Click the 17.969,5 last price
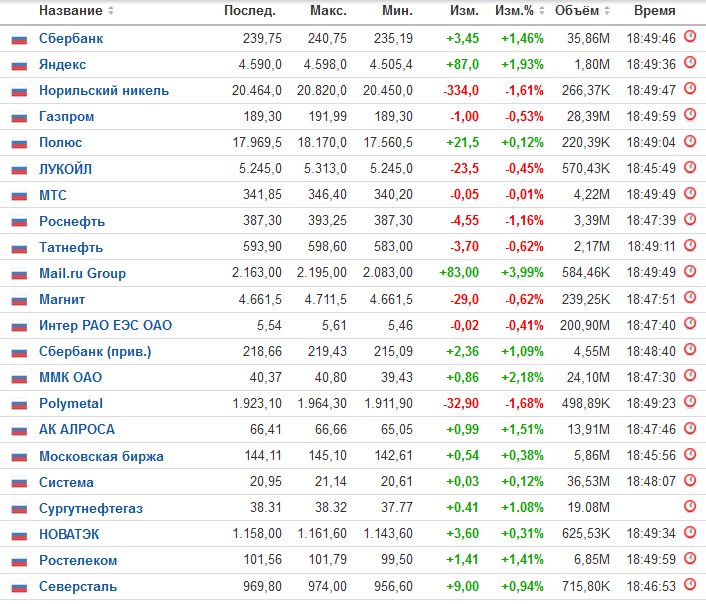706x604 pixels. [x=257, y=143]
